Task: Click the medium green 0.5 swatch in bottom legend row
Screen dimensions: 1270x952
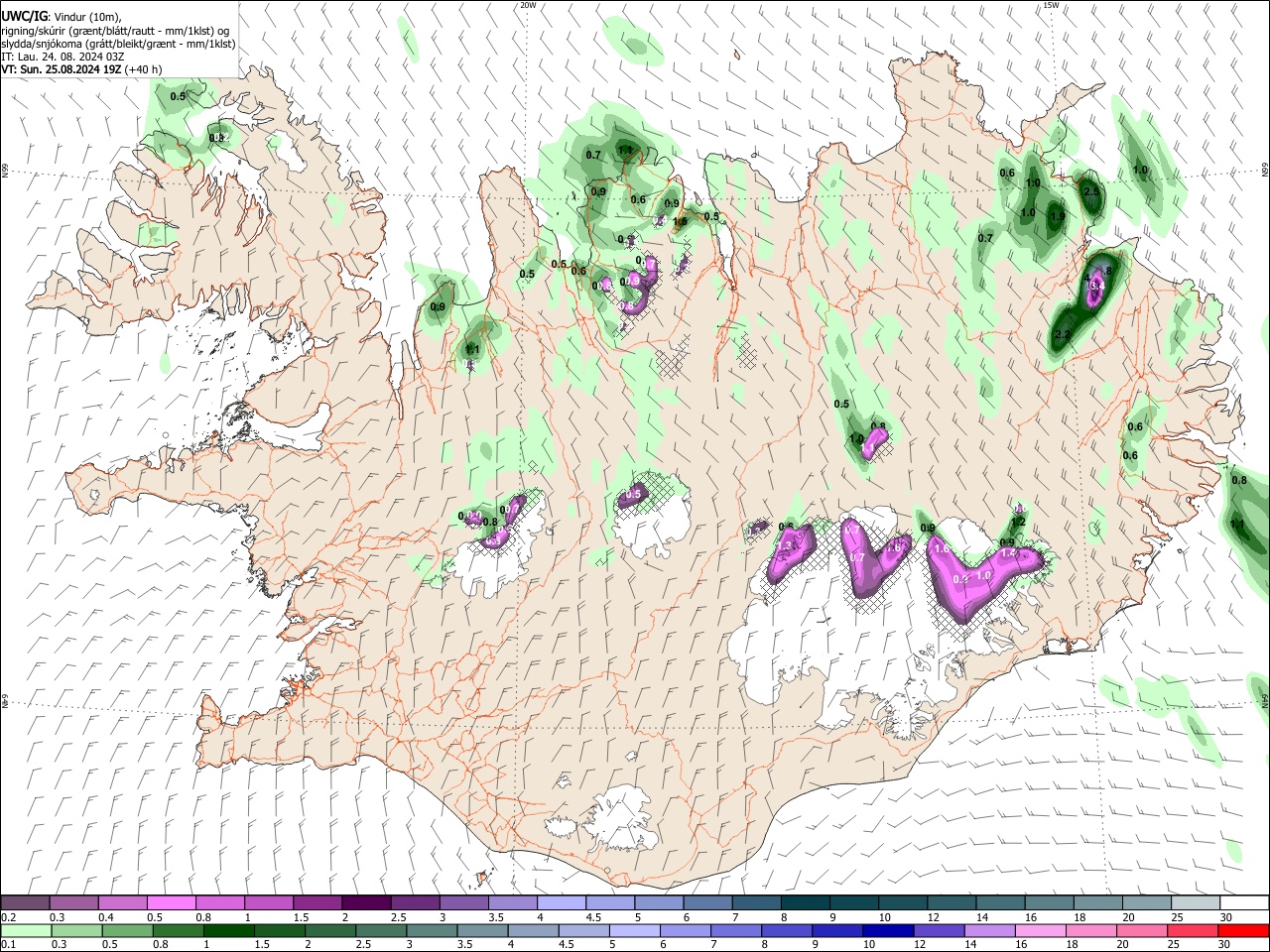Action: pyautogui.click(x=127, y=931)
